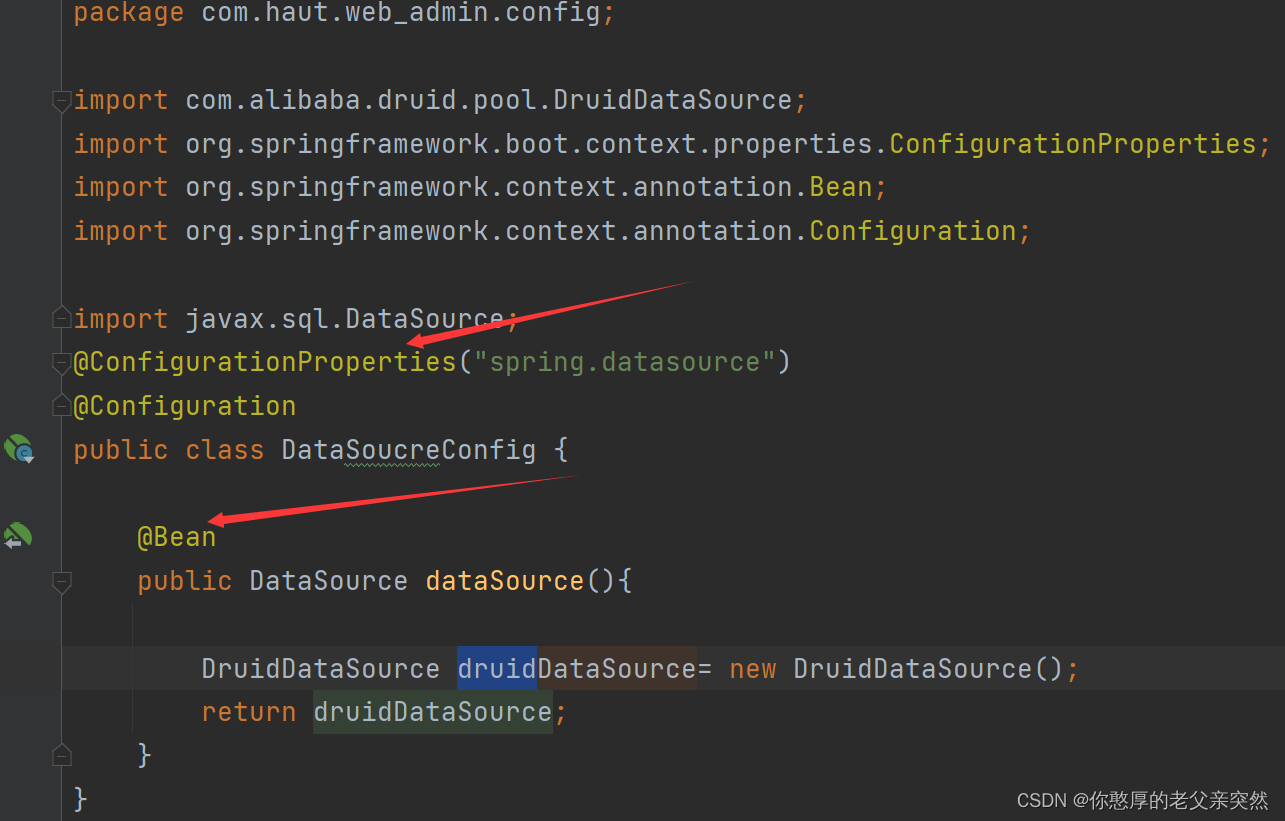Click the fold chevron beside dataSource method
This screenshot has width=1285, height=821.
pyautogui.click(x=61, y=581)
